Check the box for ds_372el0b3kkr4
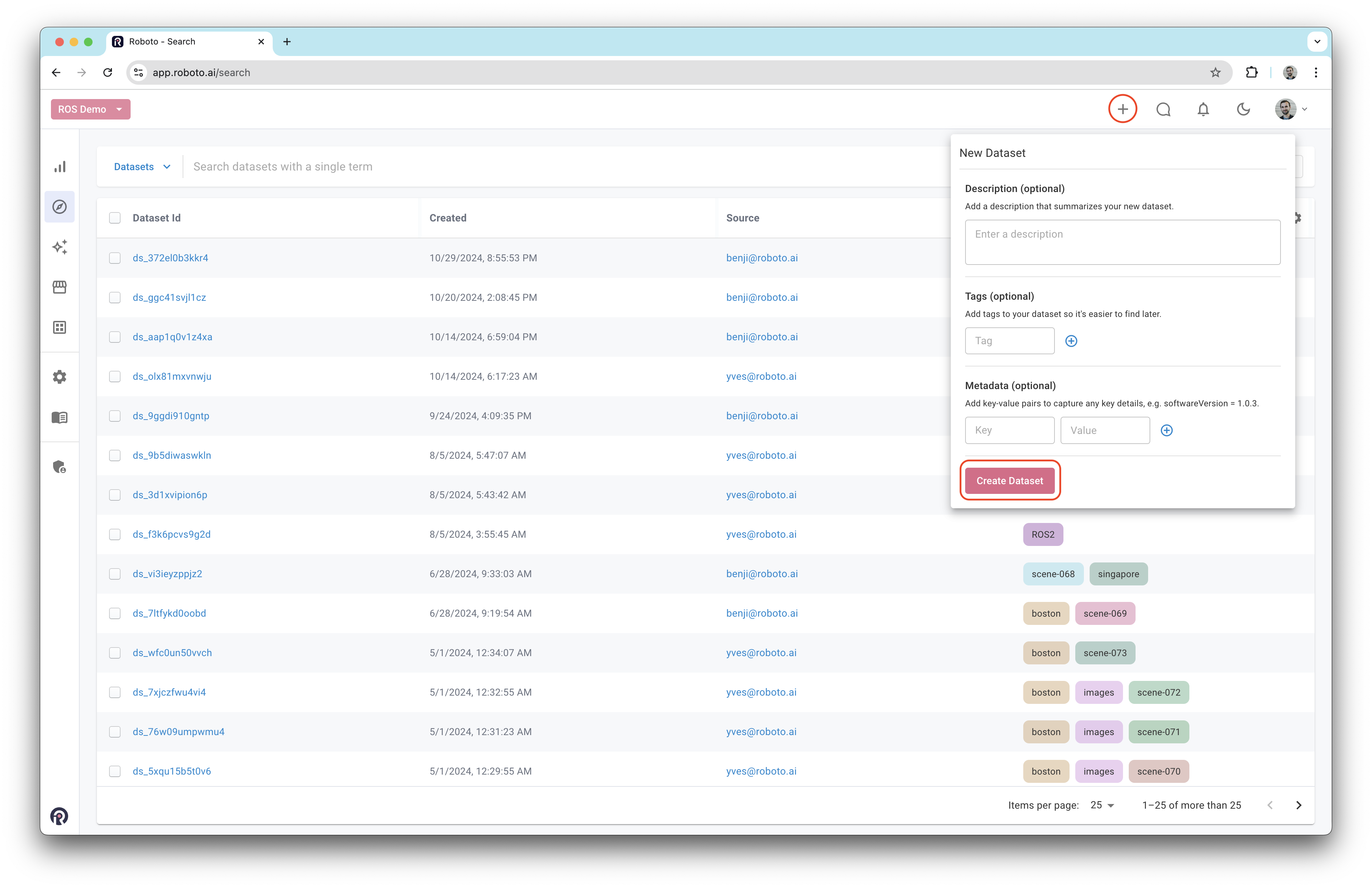Image resolution: width=1372 pixels, height=888 pixels. [x=115, y=258]
